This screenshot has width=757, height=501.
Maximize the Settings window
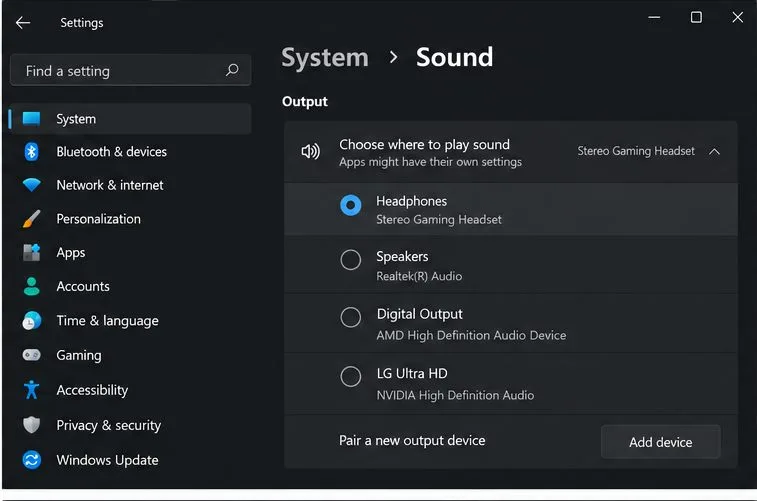(696, 17)
